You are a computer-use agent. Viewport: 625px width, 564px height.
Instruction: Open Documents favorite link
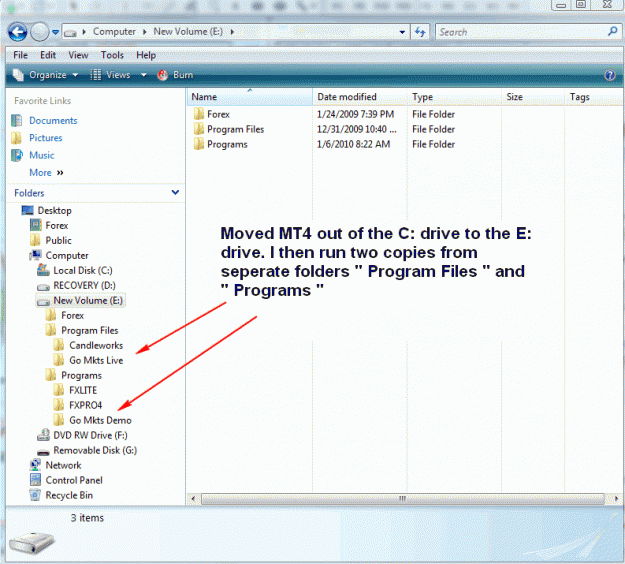(53, 120)
